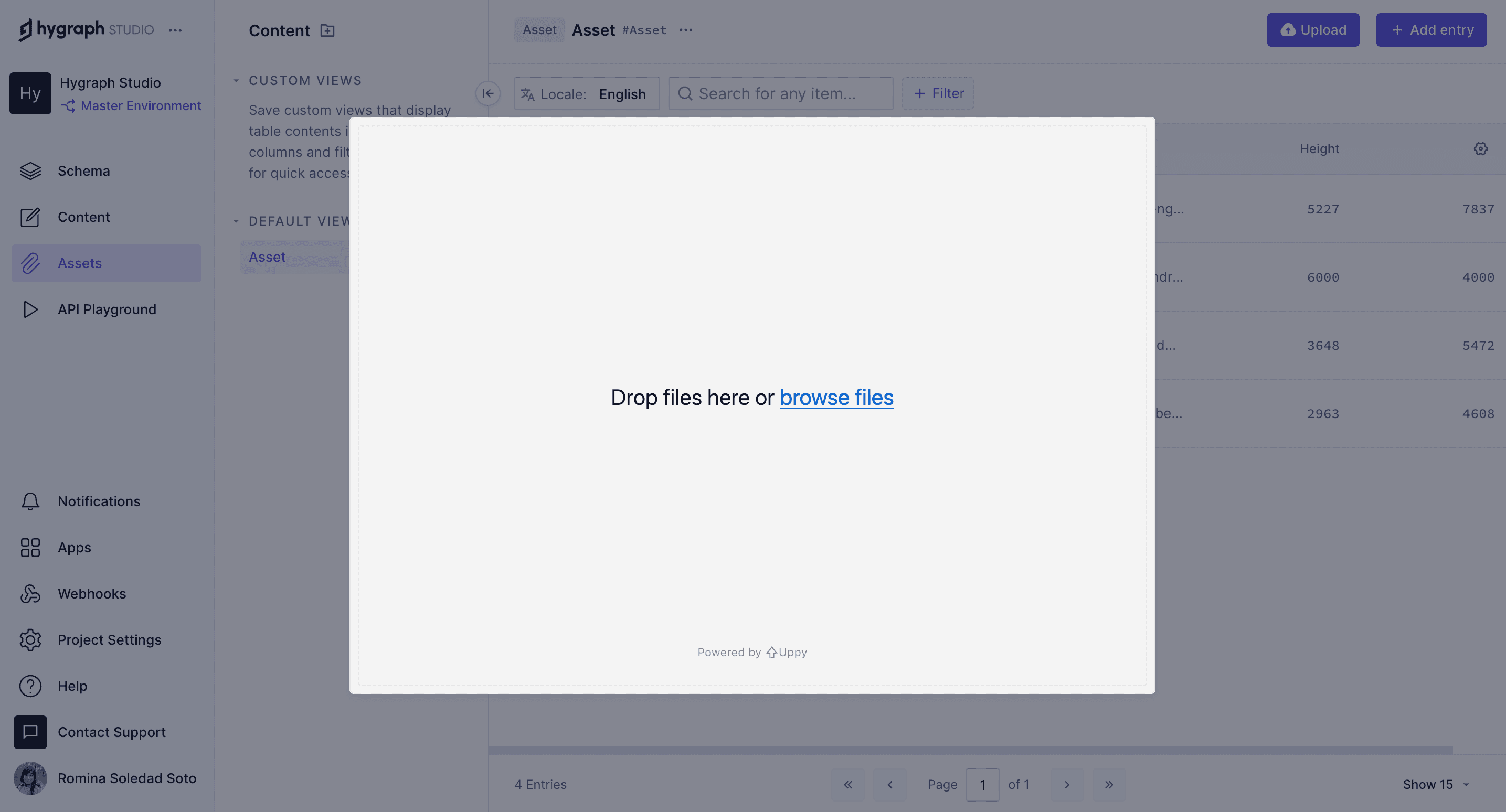Open Assets from the paperclip icon
The height and width of the screenshot is (812, 1506).
click(30, 263)
